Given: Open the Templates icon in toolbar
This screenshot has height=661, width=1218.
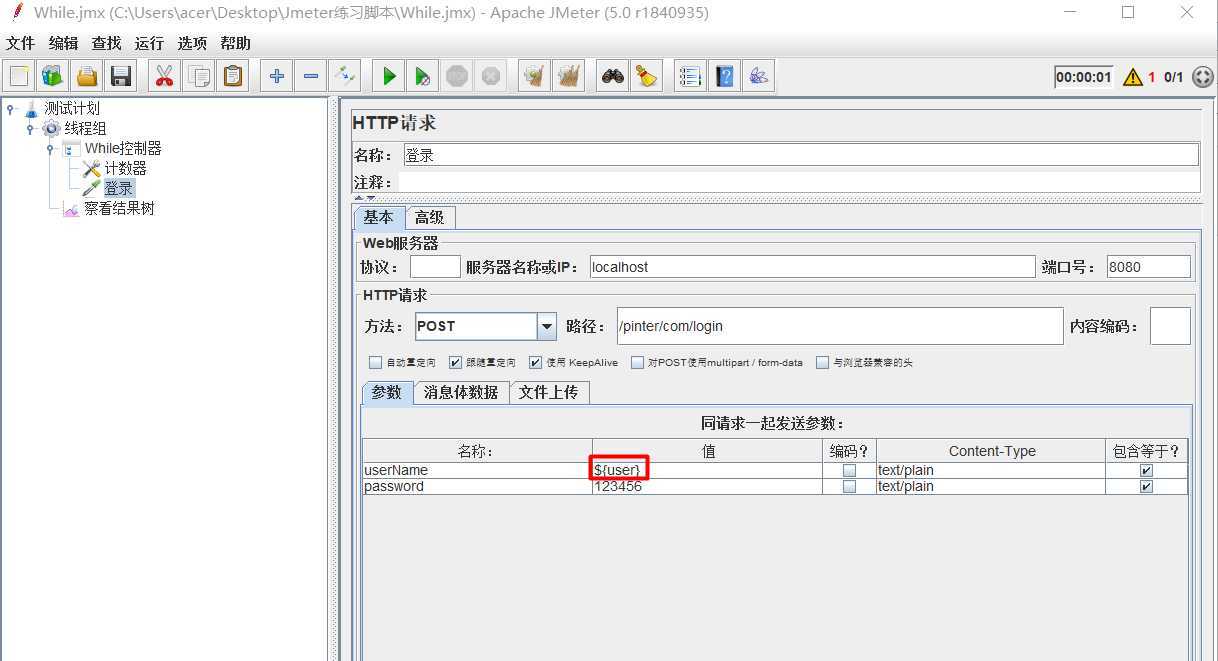Looking at the screenshot, I should pyautogui.click(x=53, y=76).
